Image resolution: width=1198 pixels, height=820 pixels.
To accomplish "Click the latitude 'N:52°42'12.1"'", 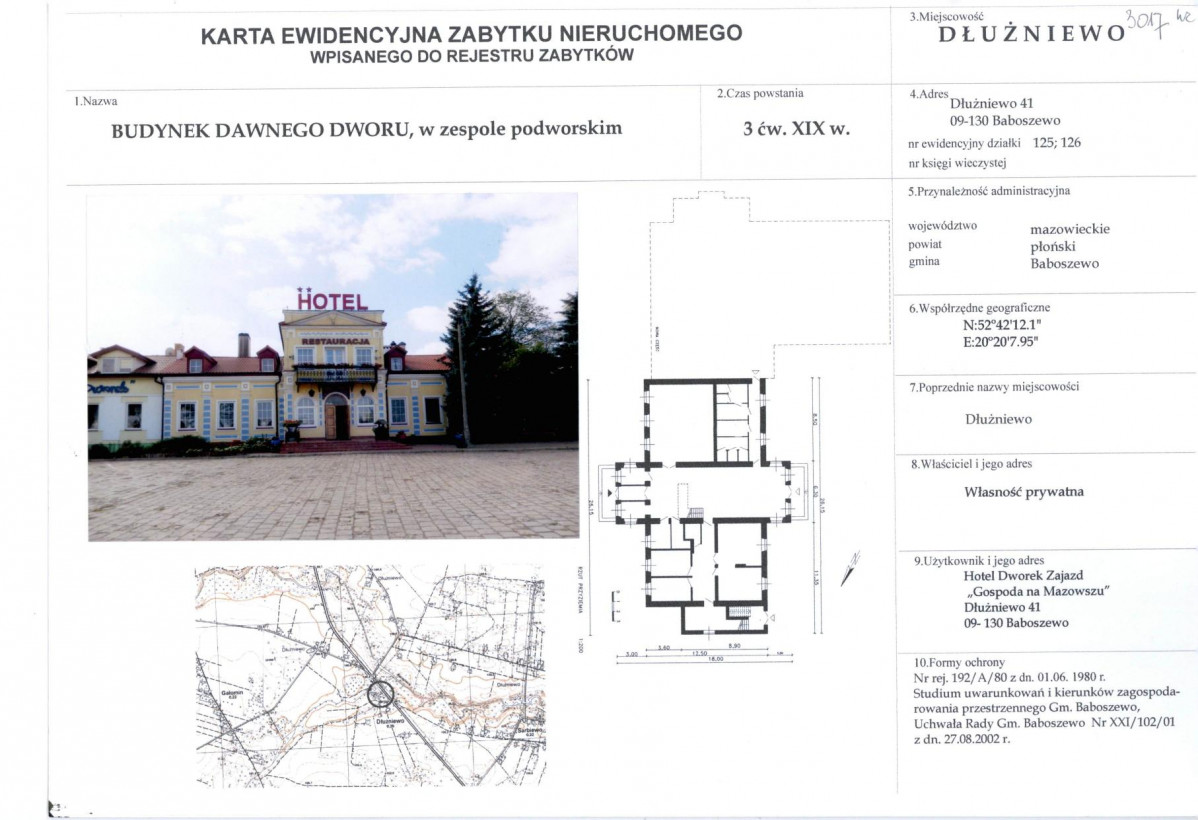I will tap(1002, 325).
